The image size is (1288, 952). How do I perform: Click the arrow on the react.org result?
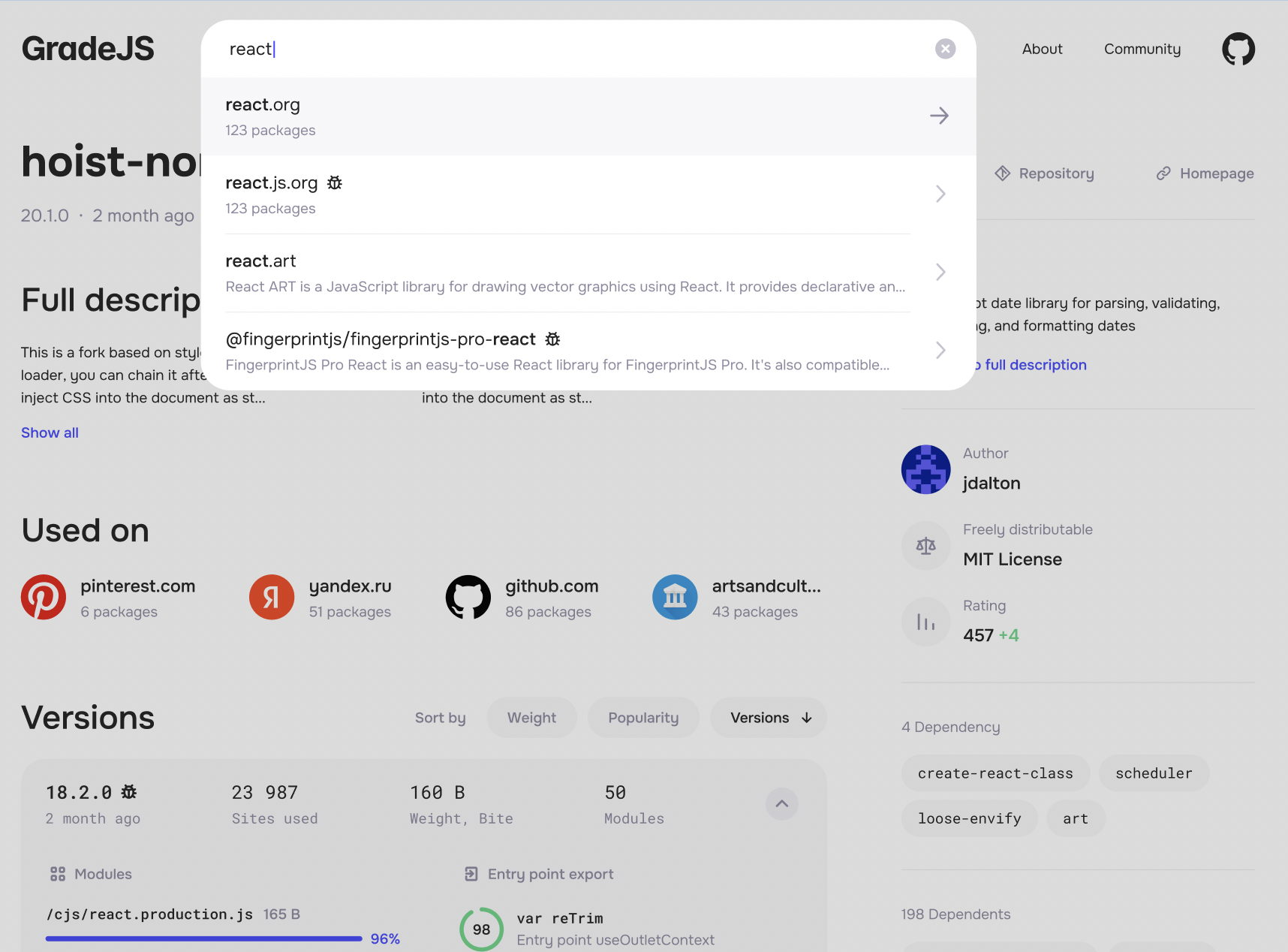coord(939,116)
